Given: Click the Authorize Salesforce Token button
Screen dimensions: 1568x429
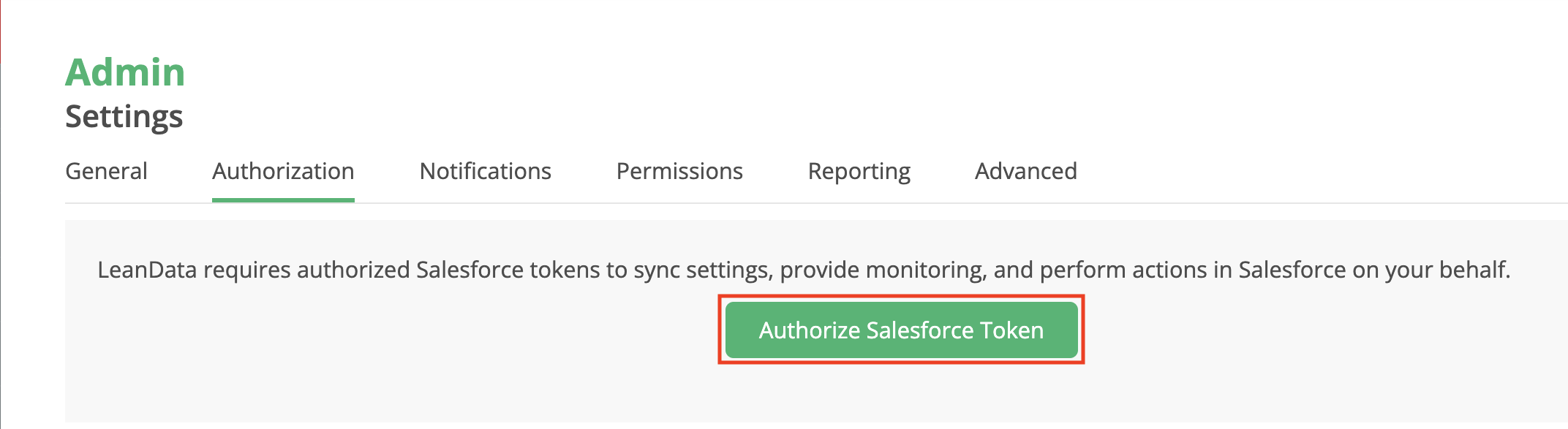Looking at the screenshot, I should click(901, 330).
